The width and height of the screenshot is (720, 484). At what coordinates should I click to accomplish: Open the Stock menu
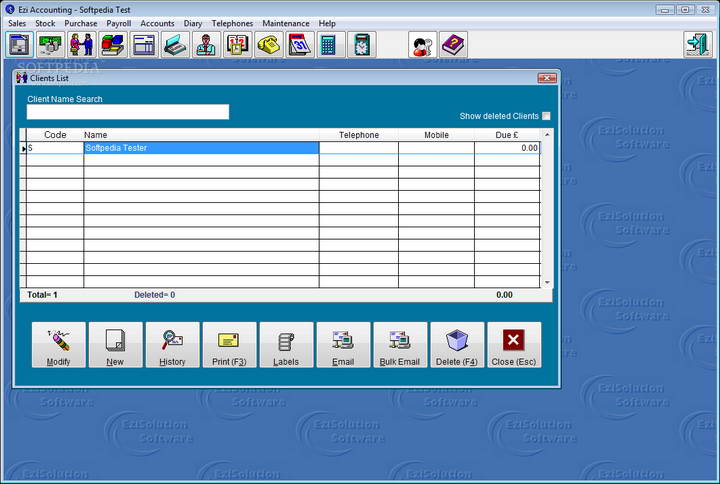[x=45, y=23]
